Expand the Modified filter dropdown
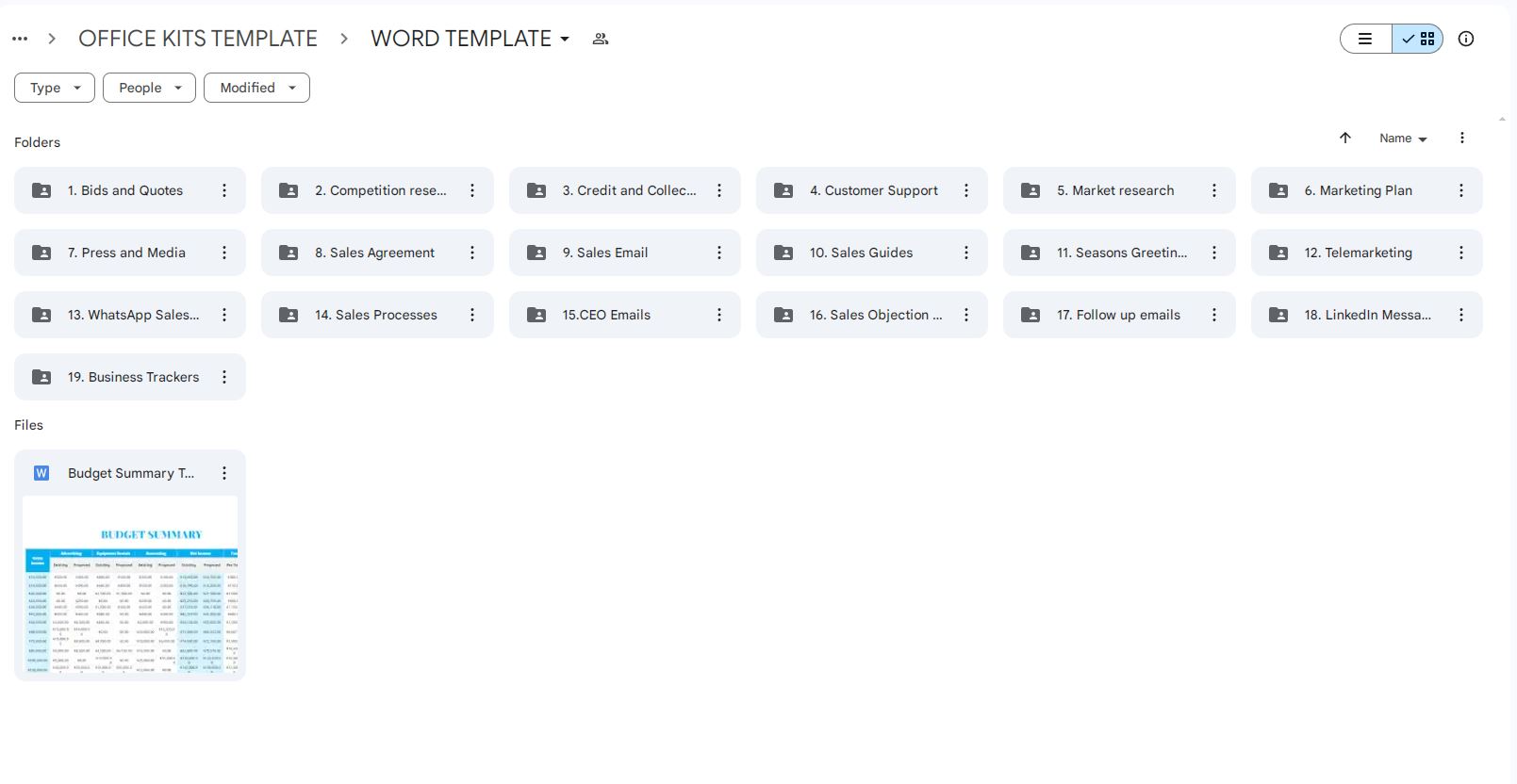1517x784 pixels. tap(256, 88)
